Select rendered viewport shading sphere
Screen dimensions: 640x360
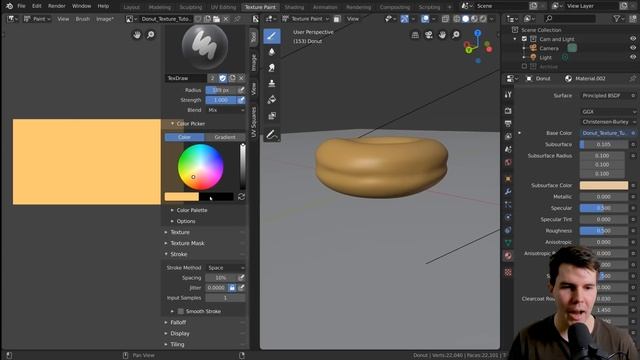click(x=483, y=19)
